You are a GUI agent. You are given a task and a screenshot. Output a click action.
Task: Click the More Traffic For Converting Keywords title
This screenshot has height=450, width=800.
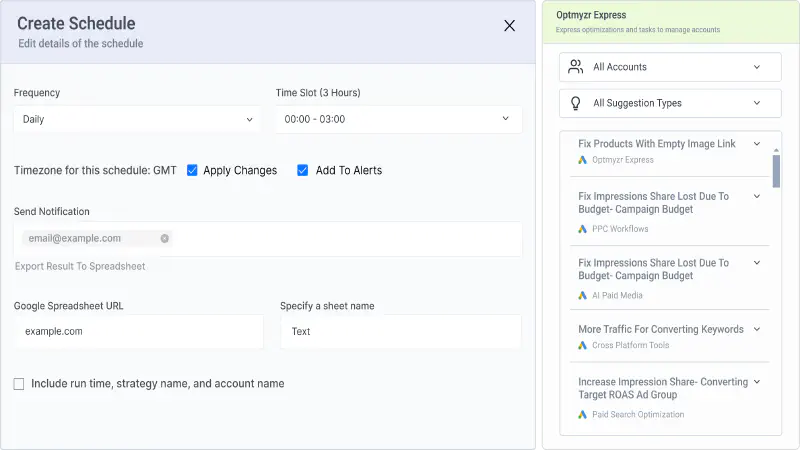[x=661, y=329]
